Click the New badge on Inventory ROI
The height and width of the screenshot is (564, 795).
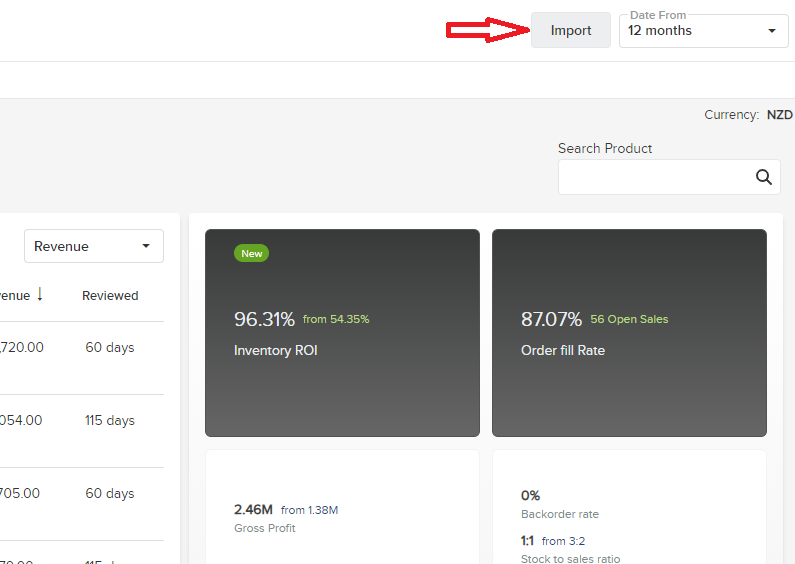pos(251,253)
